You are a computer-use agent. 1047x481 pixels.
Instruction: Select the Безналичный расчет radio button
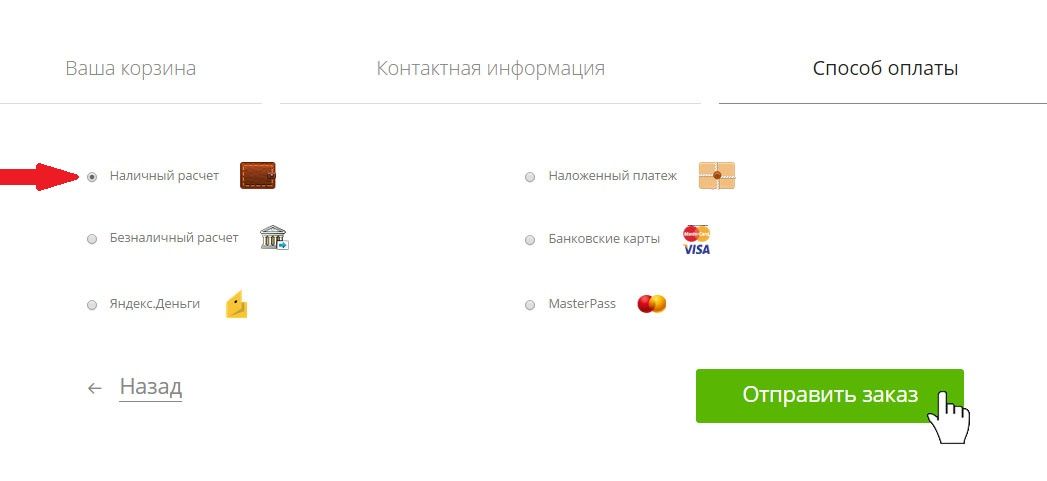[x=92, y=239]
